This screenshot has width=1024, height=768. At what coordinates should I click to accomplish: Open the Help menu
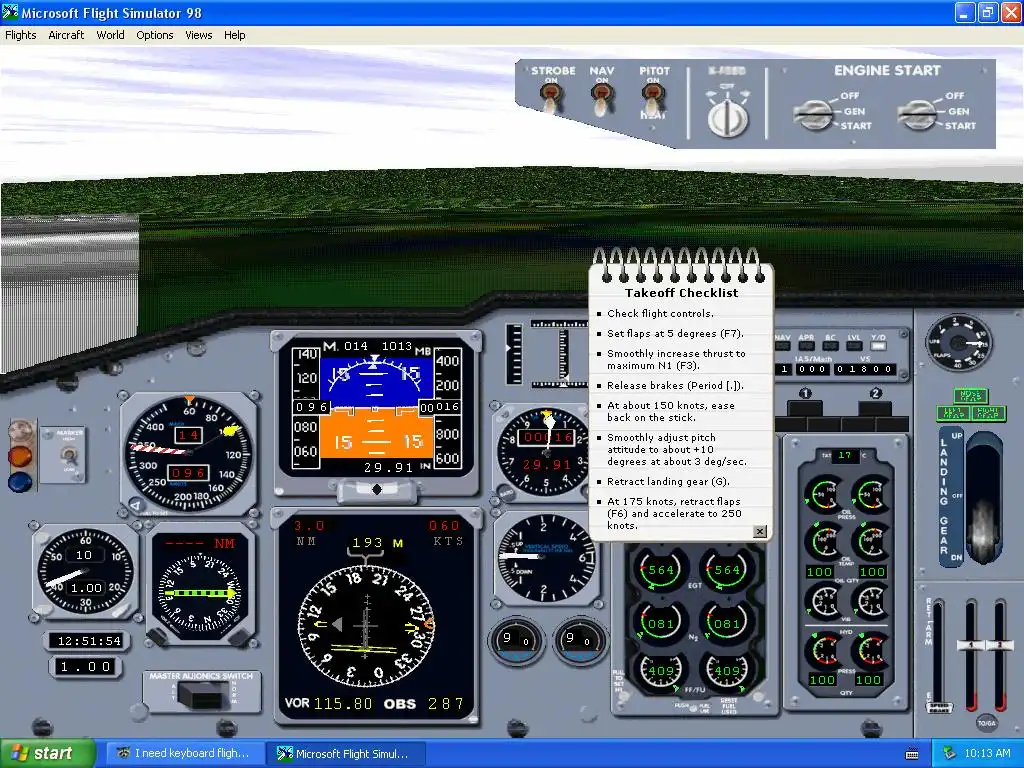pyautogui.click(x=234, y=35)
